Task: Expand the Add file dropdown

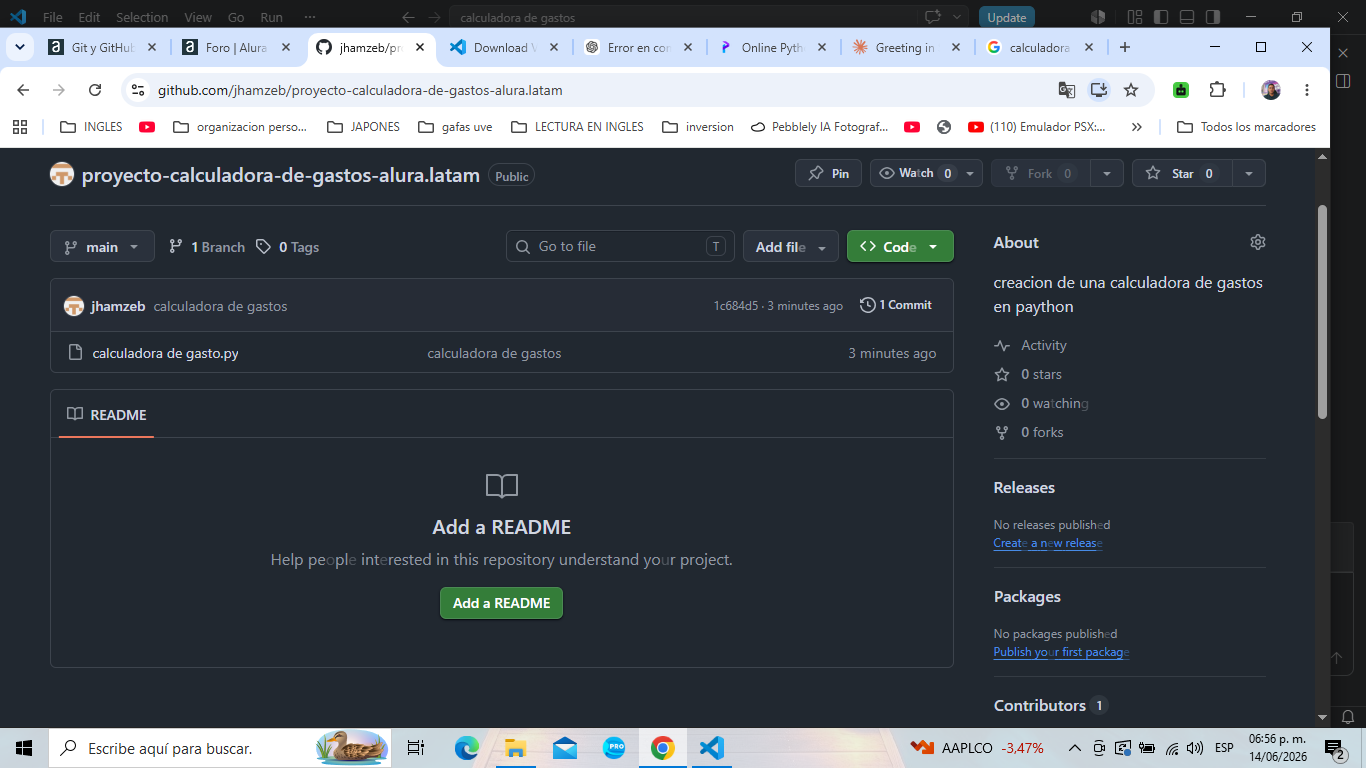Action: 790,246
